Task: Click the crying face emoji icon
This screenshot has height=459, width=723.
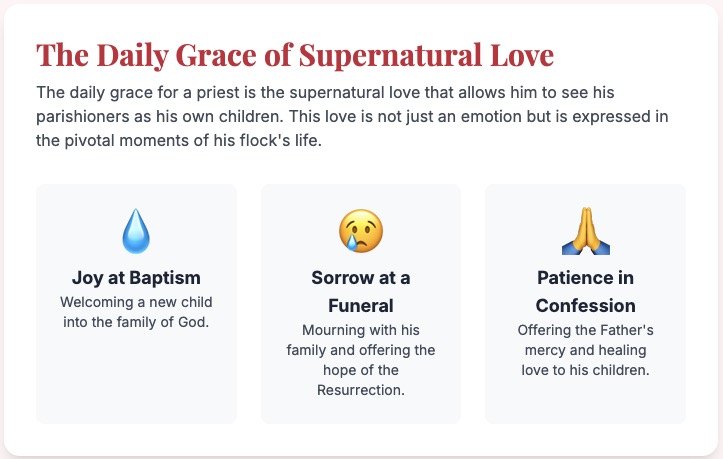Action: pyautogui.click(x=361, y=231)
